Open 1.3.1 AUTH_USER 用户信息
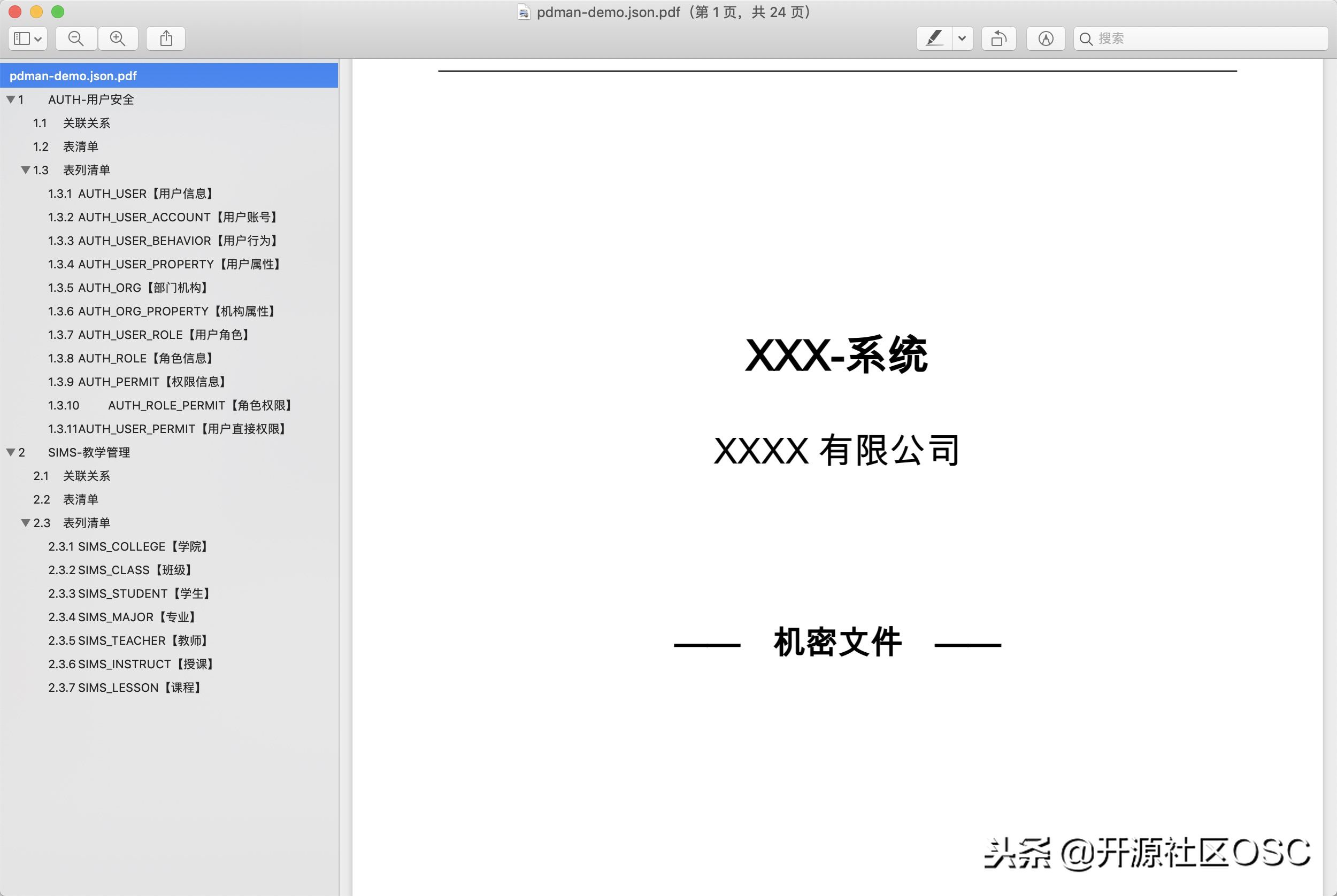 tap(133, 193)
